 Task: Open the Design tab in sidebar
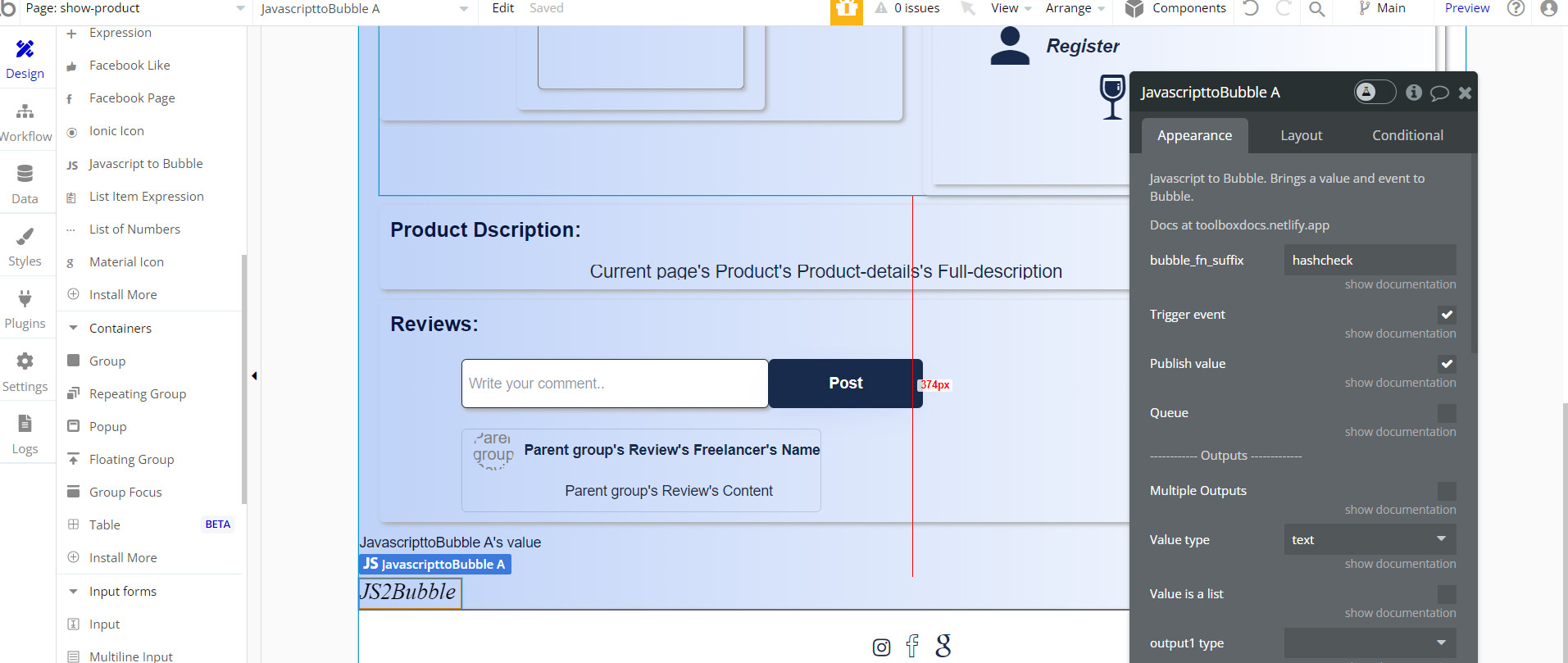click(x=25, y=60)
